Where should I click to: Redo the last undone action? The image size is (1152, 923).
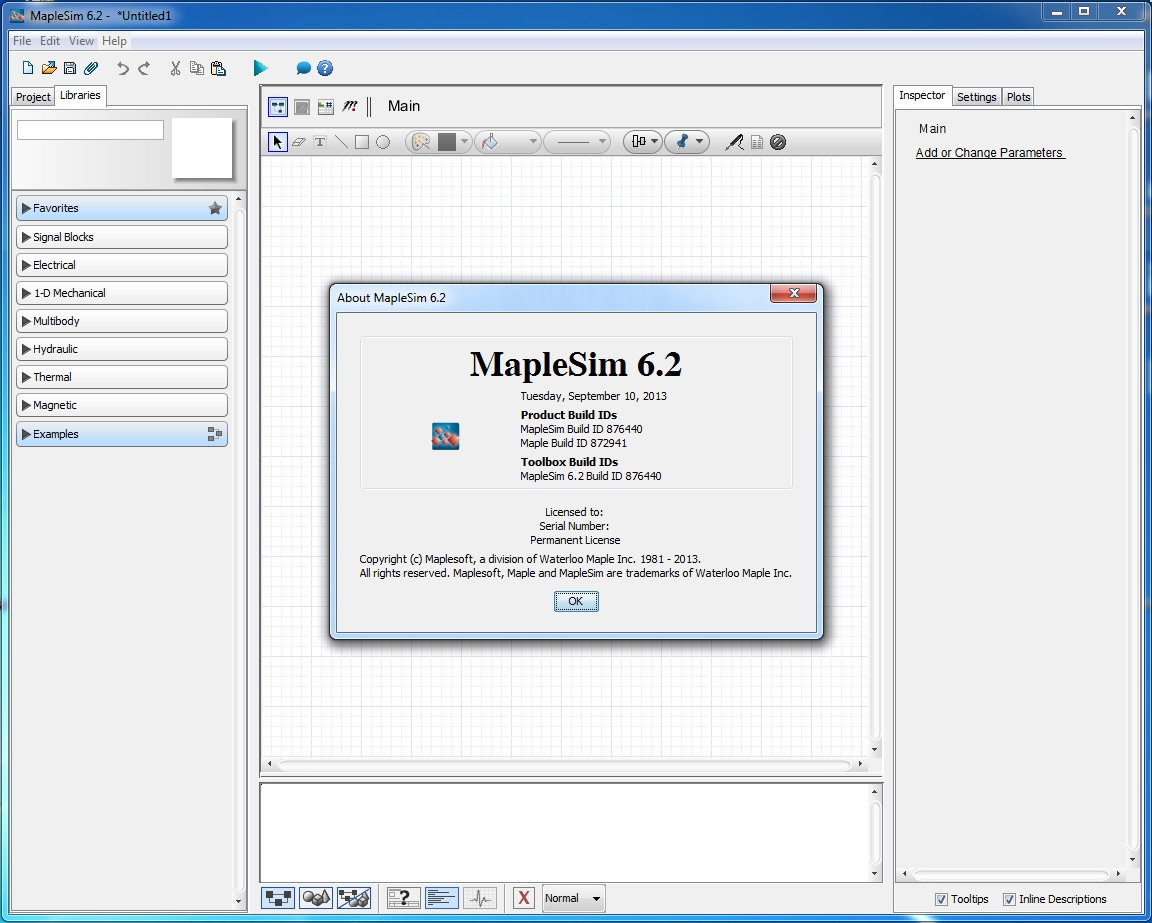144,68
